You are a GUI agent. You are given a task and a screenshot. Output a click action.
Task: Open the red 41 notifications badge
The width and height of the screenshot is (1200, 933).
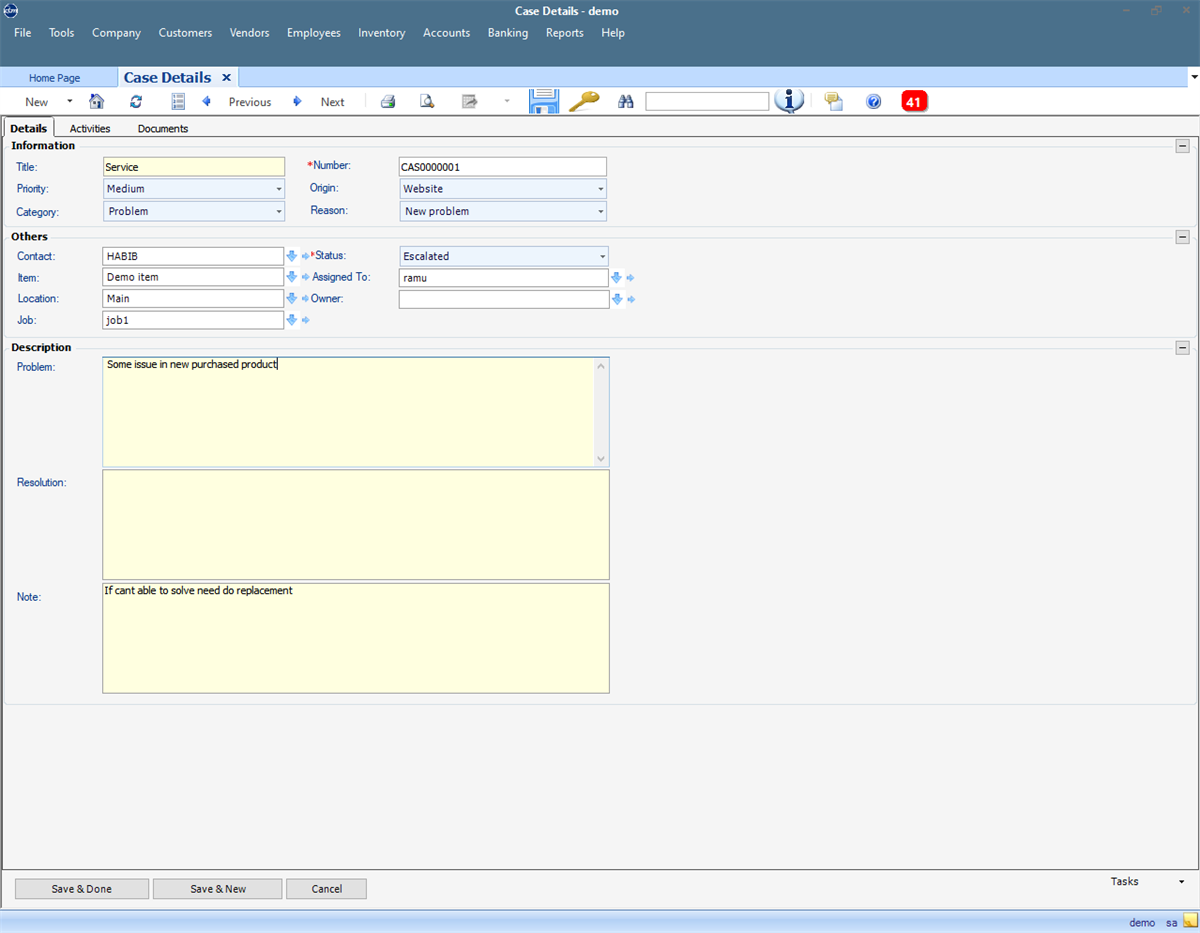point(914,101)
